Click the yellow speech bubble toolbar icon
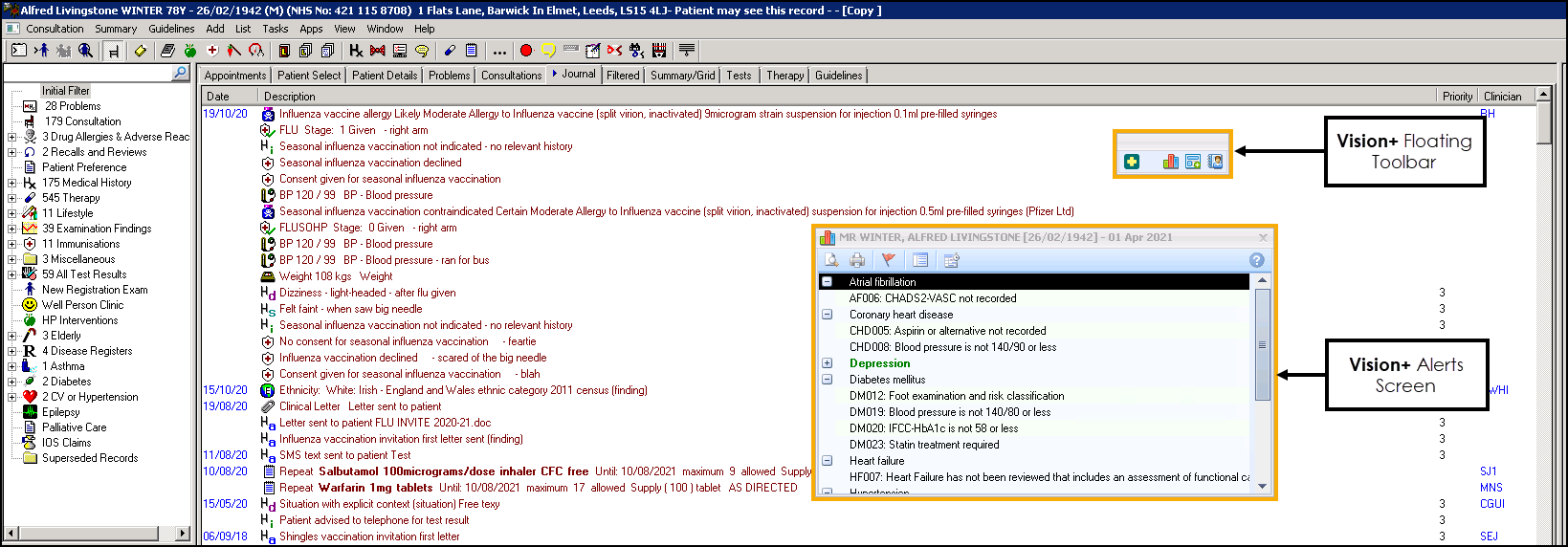 pyautogui.click(x=548, y=51)
